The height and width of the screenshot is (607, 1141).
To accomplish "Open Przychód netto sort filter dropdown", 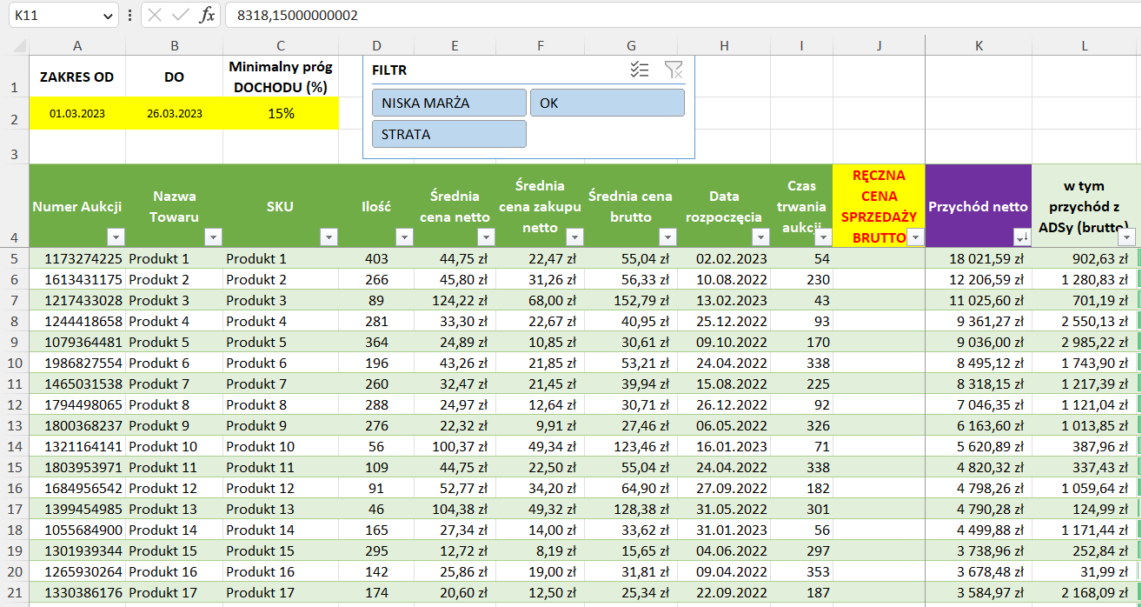I will coord(1021,237).
